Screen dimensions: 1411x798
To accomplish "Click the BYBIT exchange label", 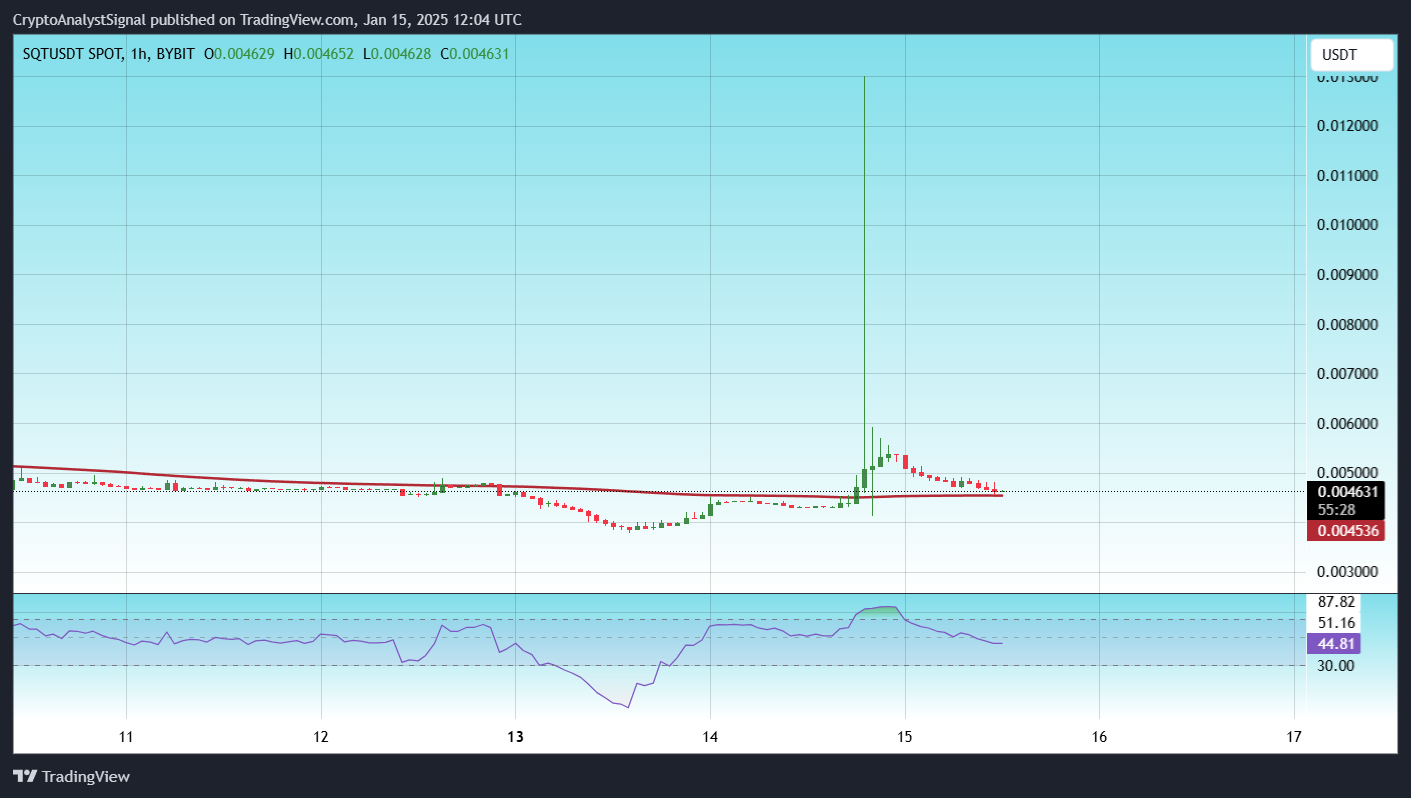I will coord(175,54).
